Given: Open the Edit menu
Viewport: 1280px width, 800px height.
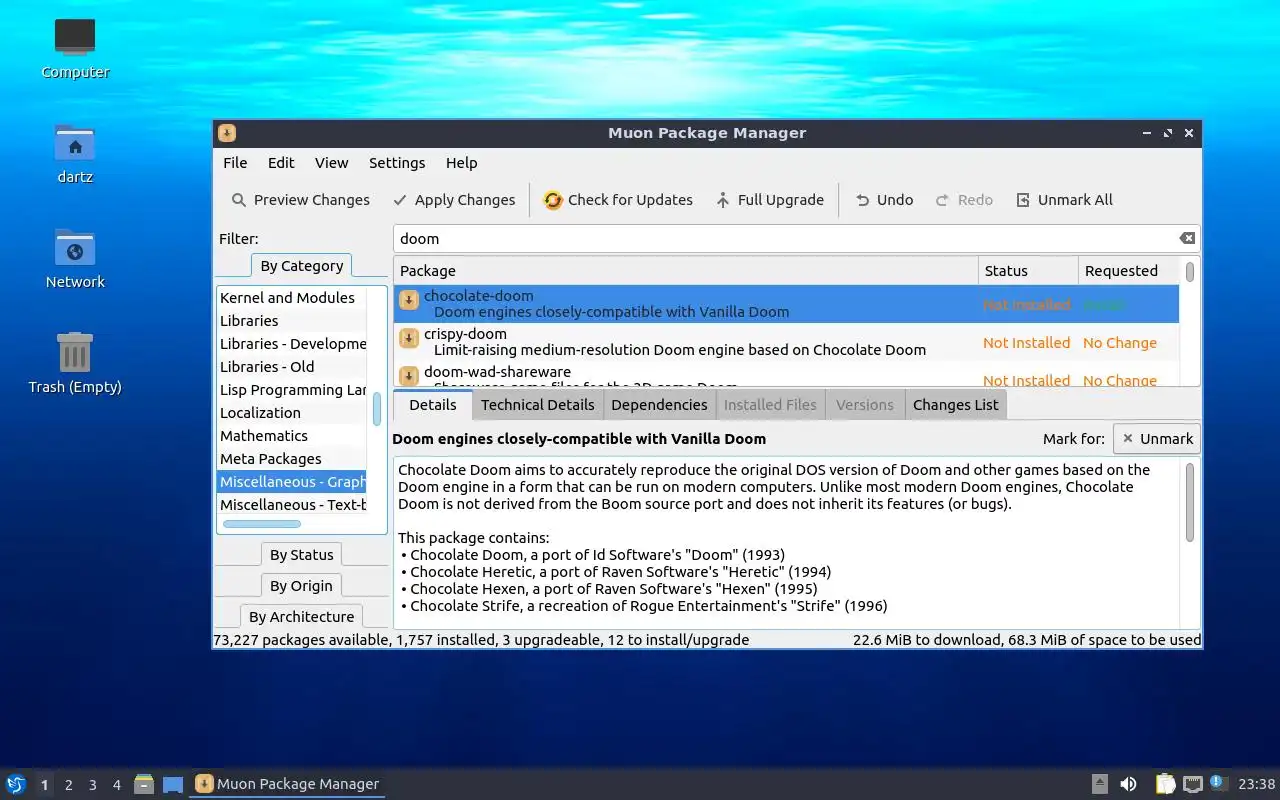Looking at the screenshot, I should click(x=281, y=163).
